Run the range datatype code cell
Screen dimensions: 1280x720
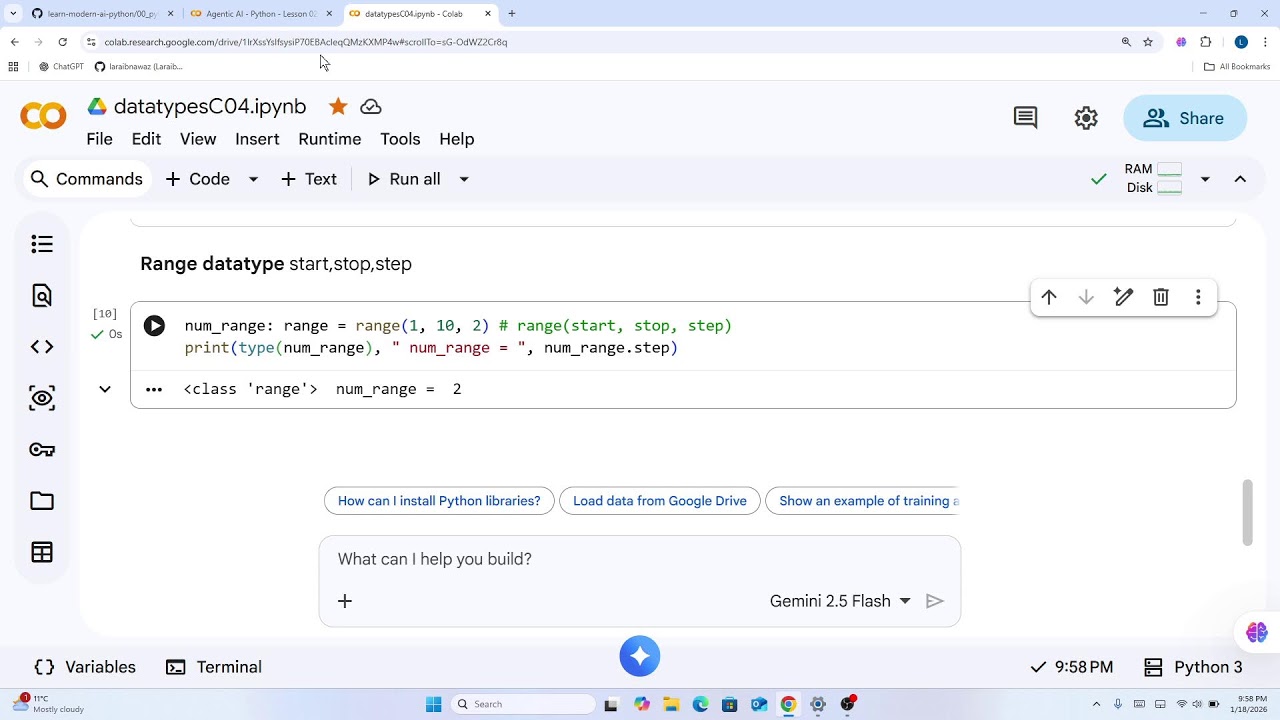click(154, 326)
